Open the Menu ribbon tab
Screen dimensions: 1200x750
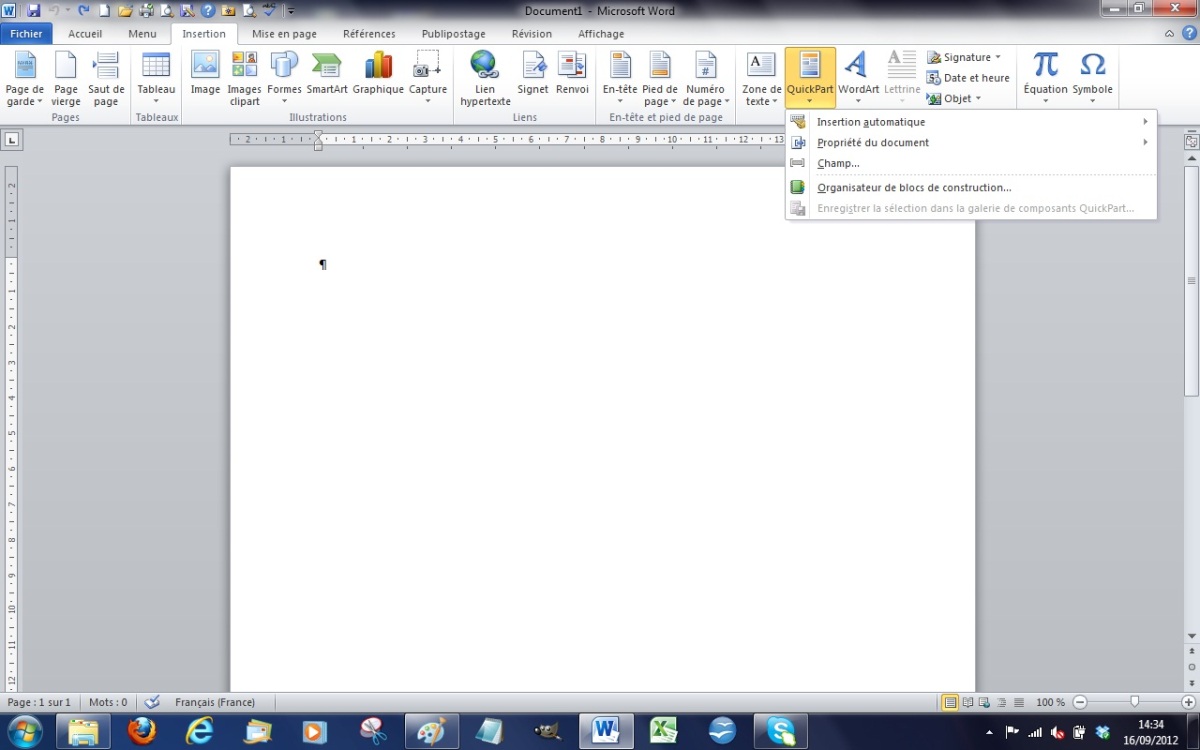[142, 34]
